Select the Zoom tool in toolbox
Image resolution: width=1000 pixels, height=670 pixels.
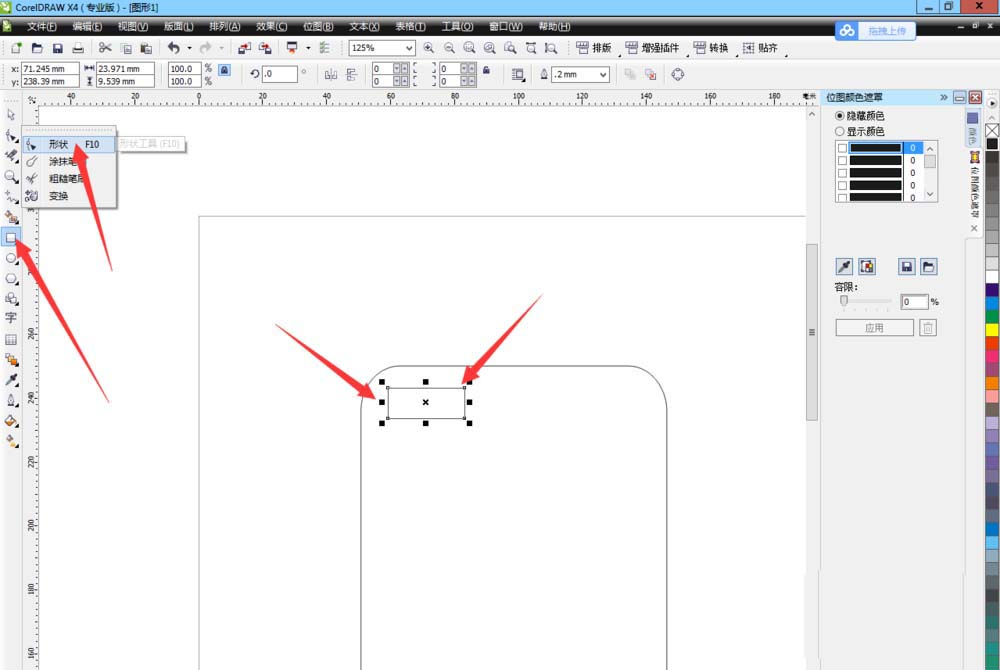tap(11, 177)
